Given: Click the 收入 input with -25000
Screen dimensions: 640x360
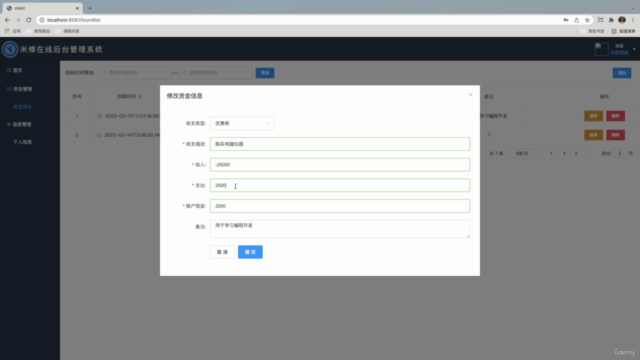Looking at the screenshot, I should tap(340, 165).
